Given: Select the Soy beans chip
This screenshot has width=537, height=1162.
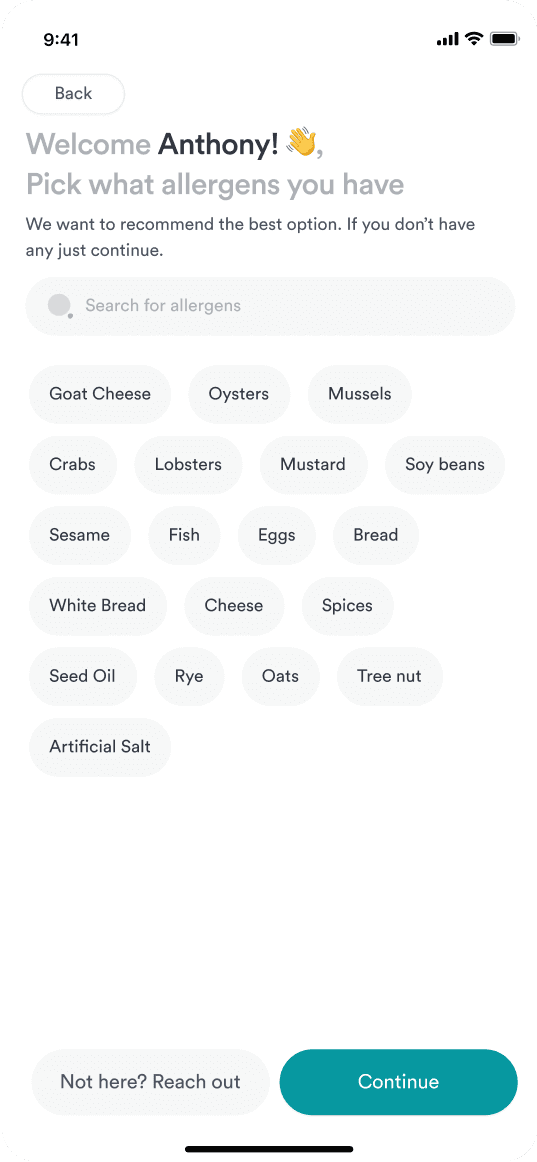Looking at the screenshot, I should (445, 465).
